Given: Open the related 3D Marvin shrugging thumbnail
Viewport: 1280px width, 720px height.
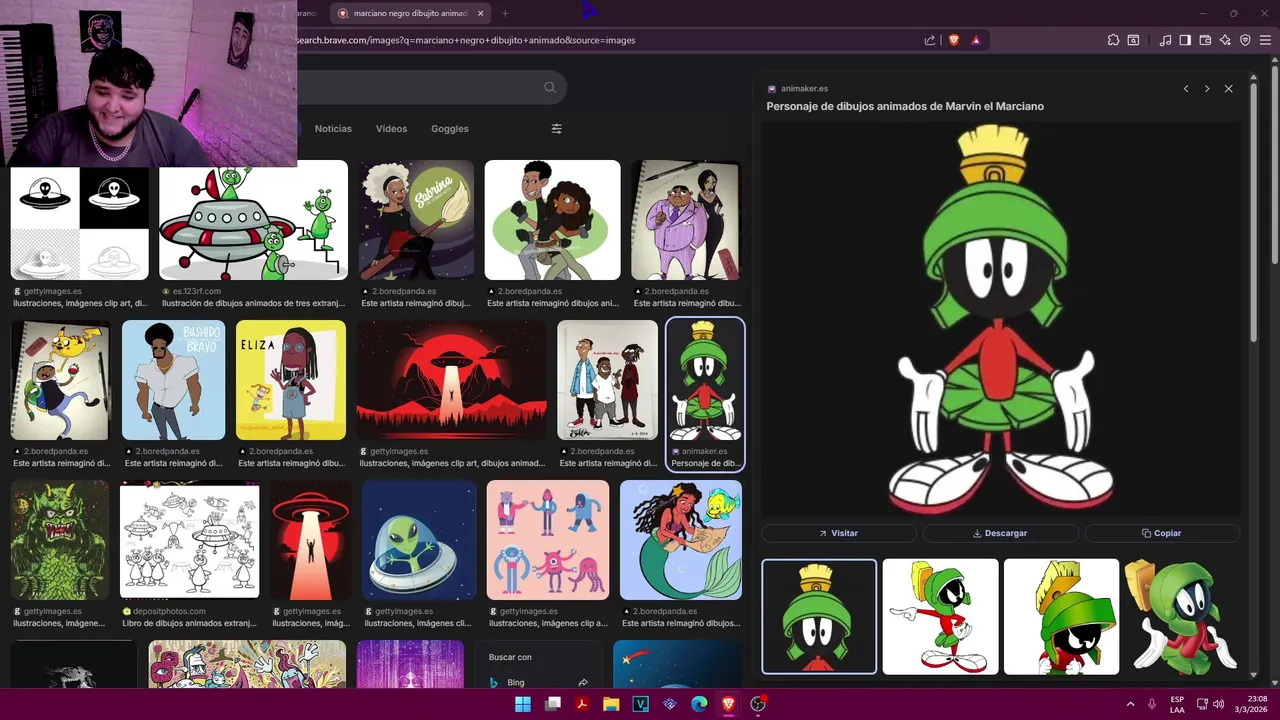Looking at the screenshot, I should click(x=1182, y=617).
